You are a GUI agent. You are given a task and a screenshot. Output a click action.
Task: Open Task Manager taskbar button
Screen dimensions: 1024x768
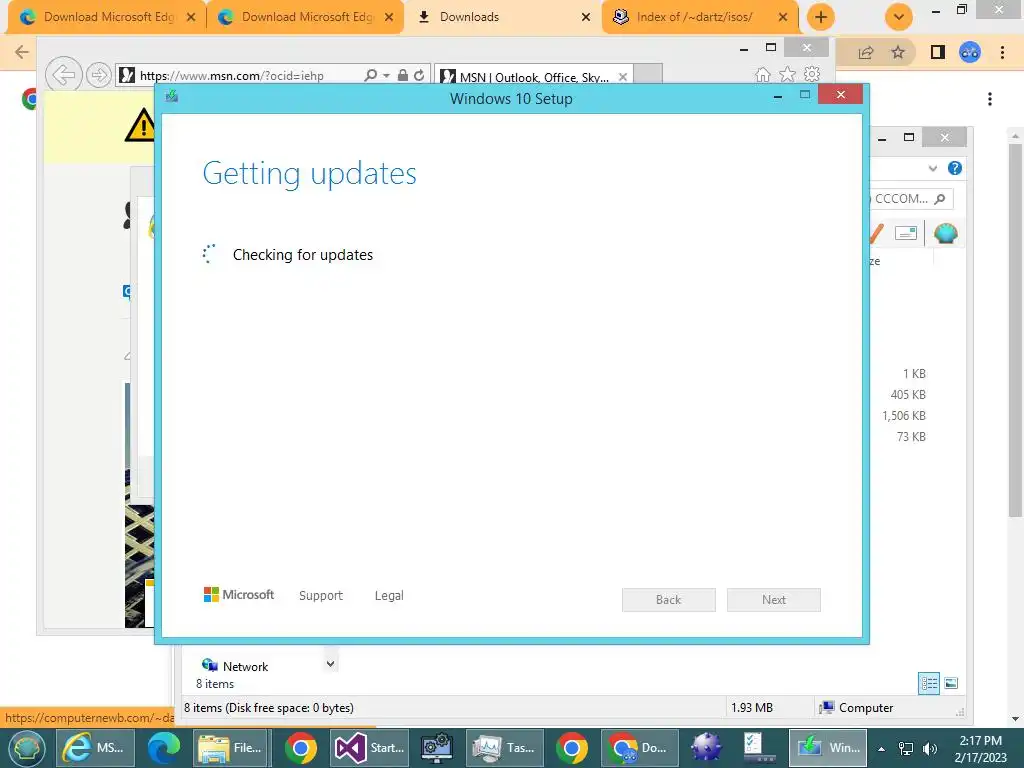point(505,748)
